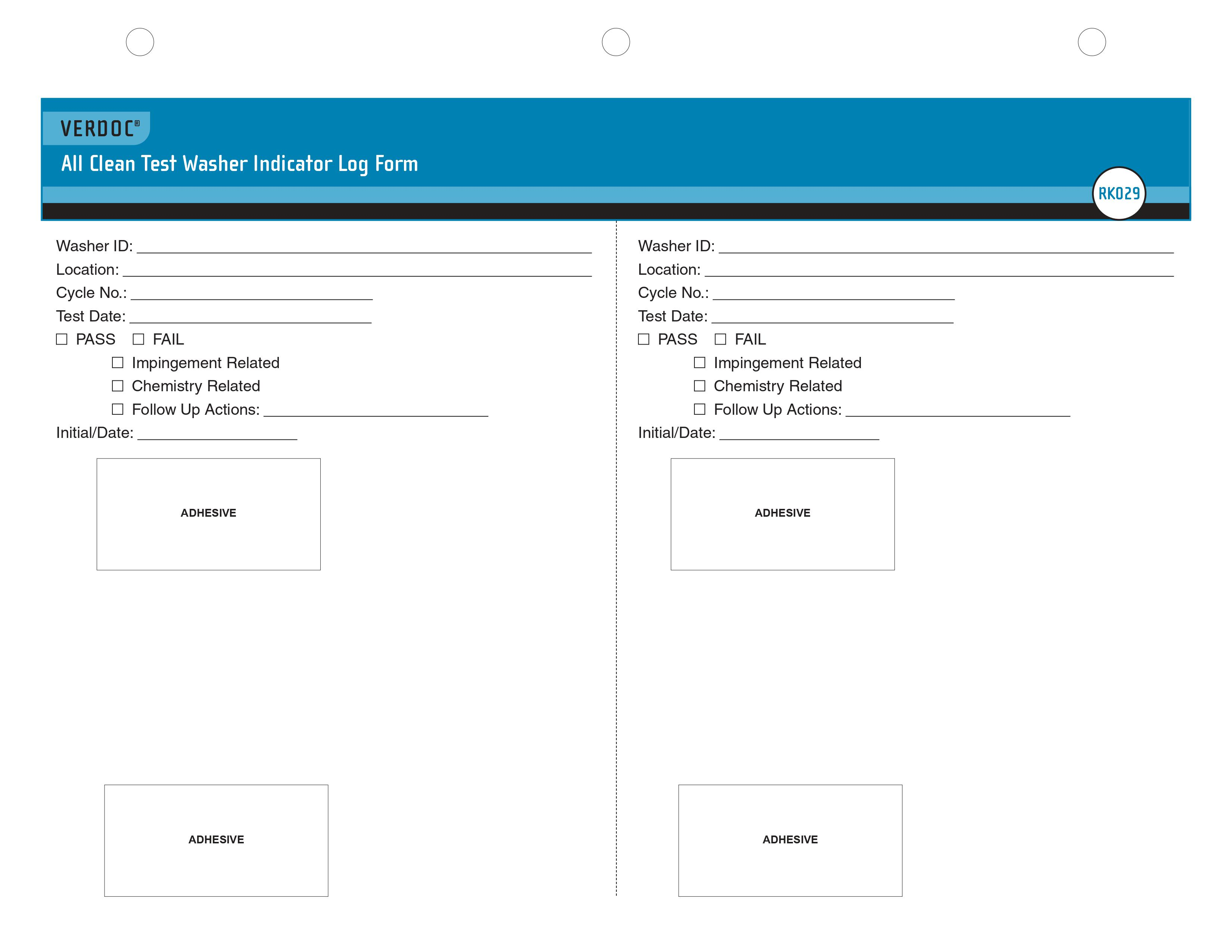Click the right form Initial/Date field

[x=799, y=432]
